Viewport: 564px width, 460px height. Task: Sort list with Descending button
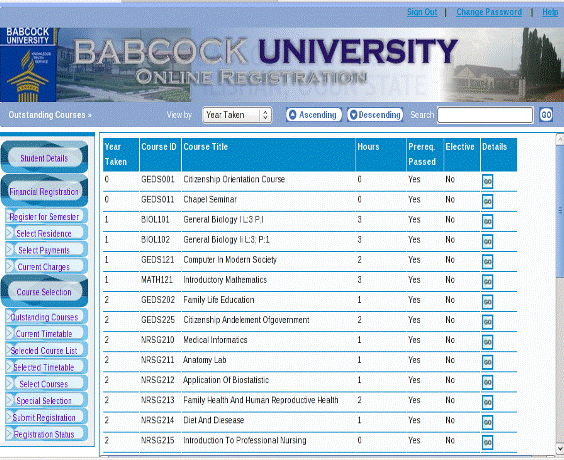point(375,115)
